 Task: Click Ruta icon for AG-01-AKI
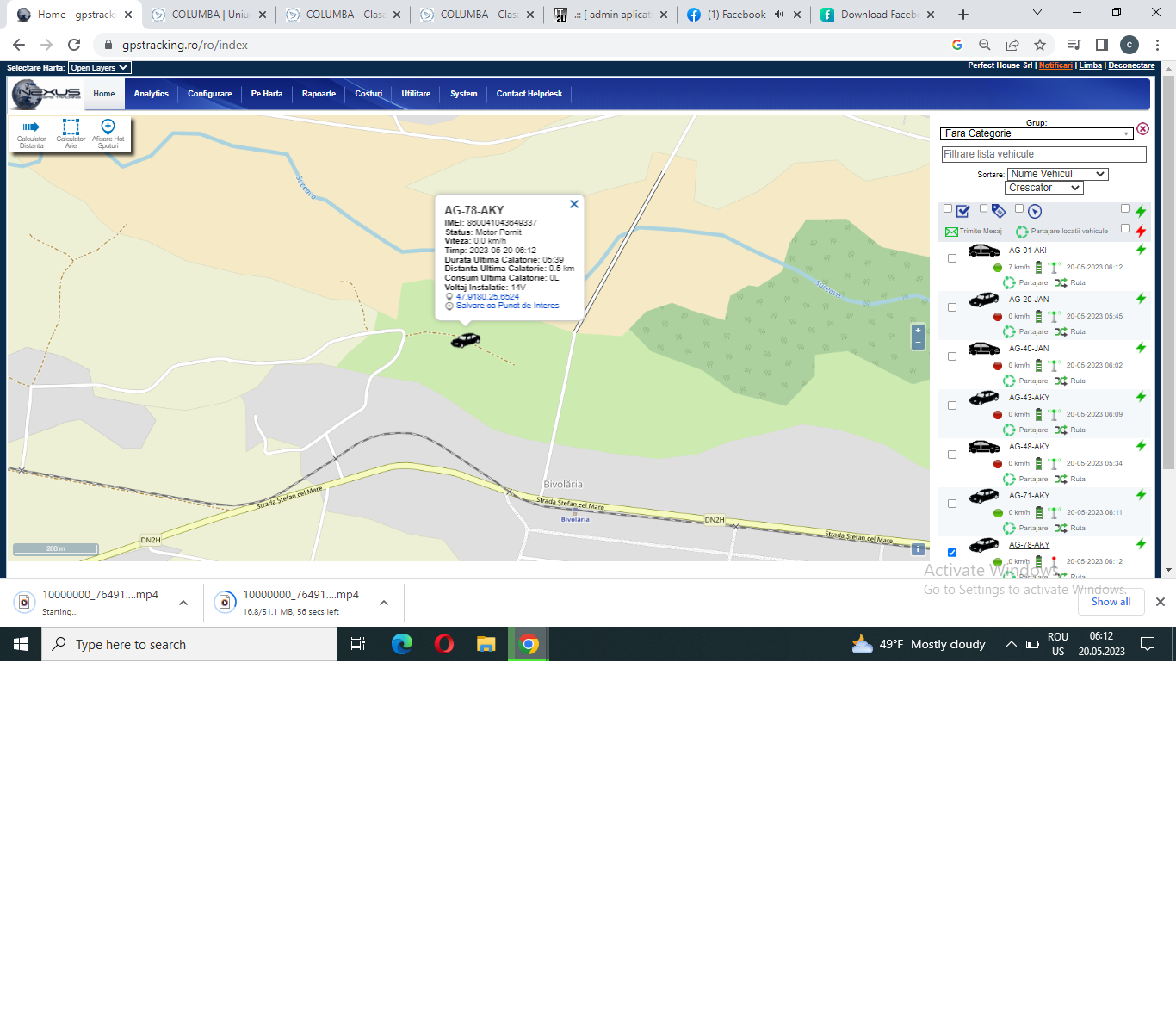coord(1061,282)
